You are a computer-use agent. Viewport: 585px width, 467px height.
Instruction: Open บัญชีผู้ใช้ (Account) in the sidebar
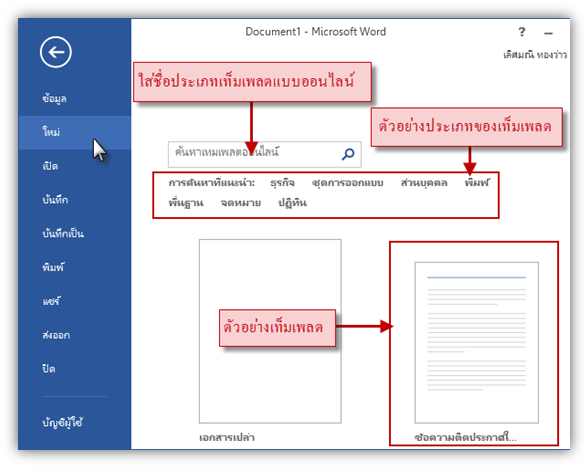pos(63,423)
